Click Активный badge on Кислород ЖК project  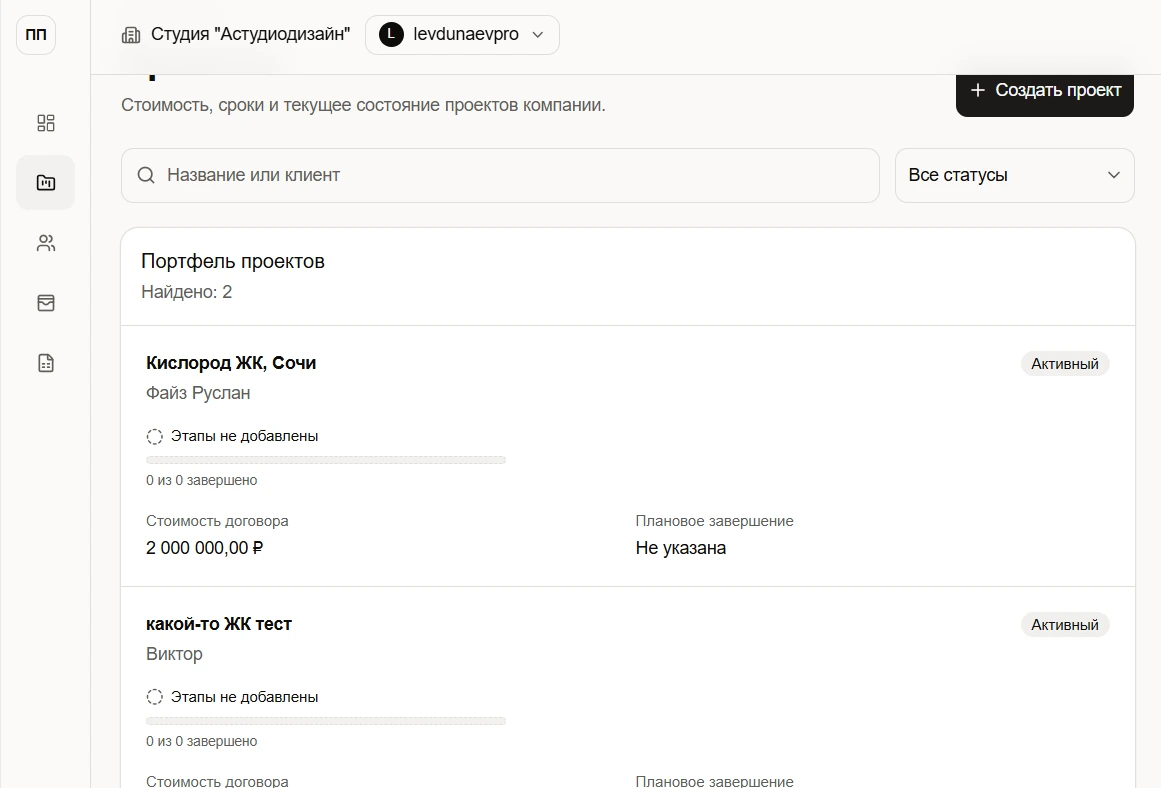pos(1065,364)
